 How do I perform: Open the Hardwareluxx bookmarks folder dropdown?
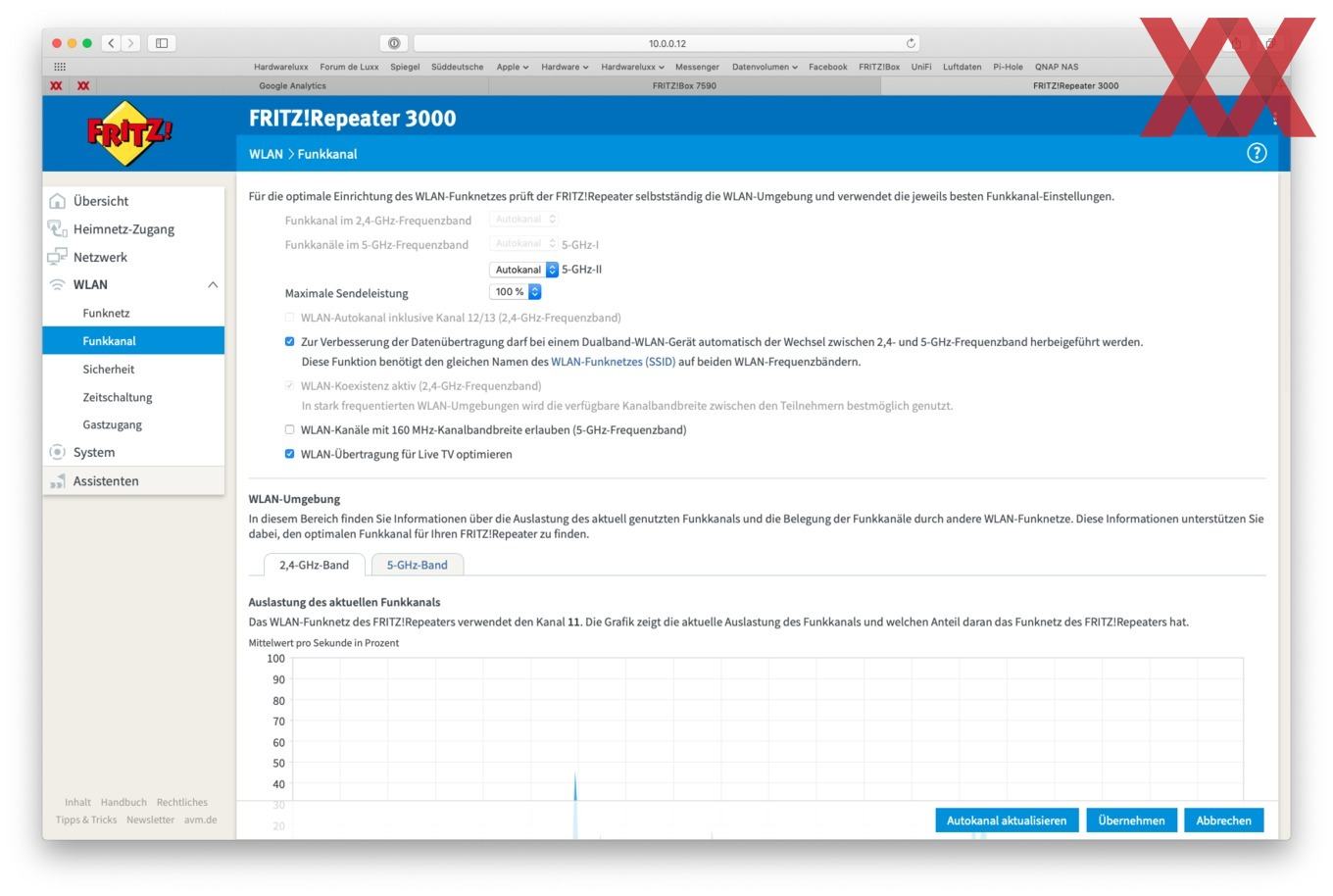tap(632, 67)
